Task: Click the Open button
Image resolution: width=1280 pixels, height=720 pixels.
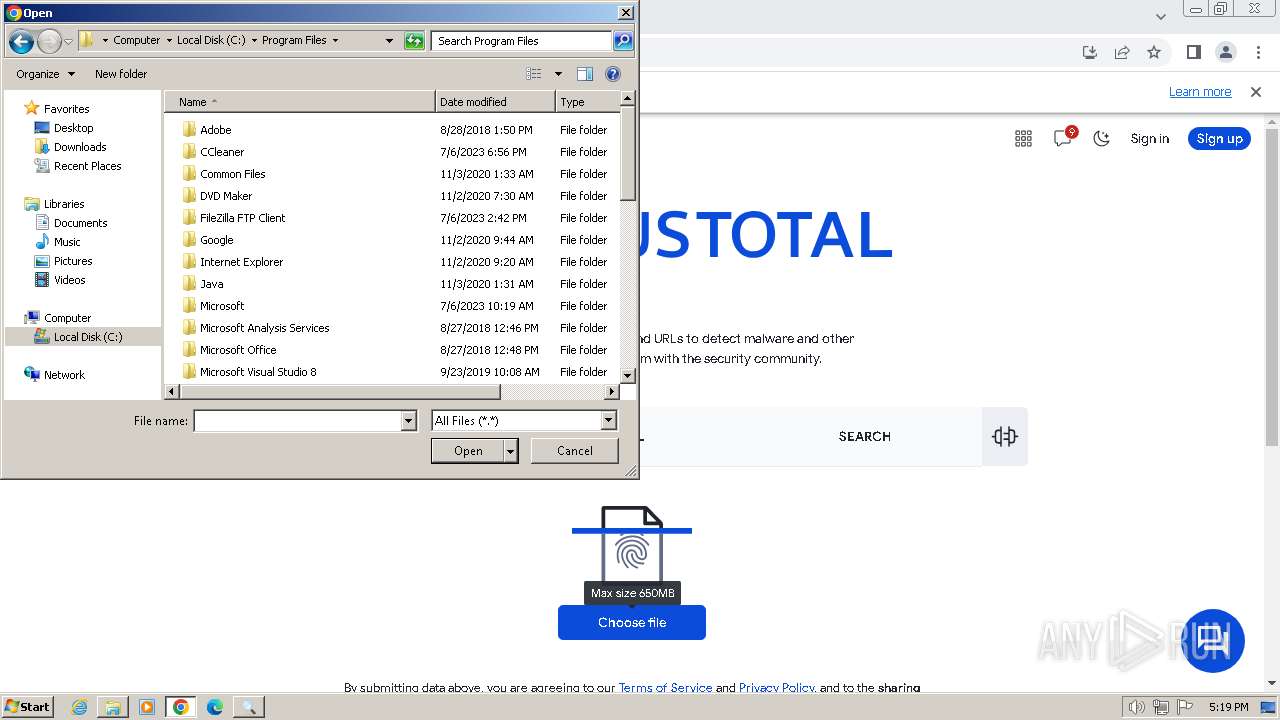Action: [x=468, y=451]
